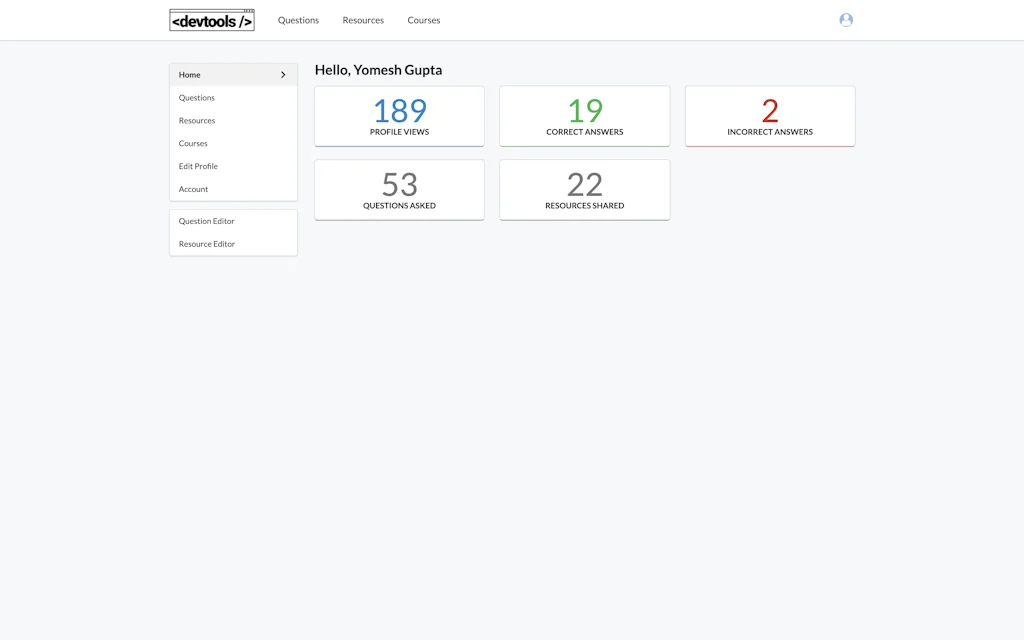This screenshot has width=1024, height=640.
Task: Go to Questions in the sidebar
Action: (233, 98)
